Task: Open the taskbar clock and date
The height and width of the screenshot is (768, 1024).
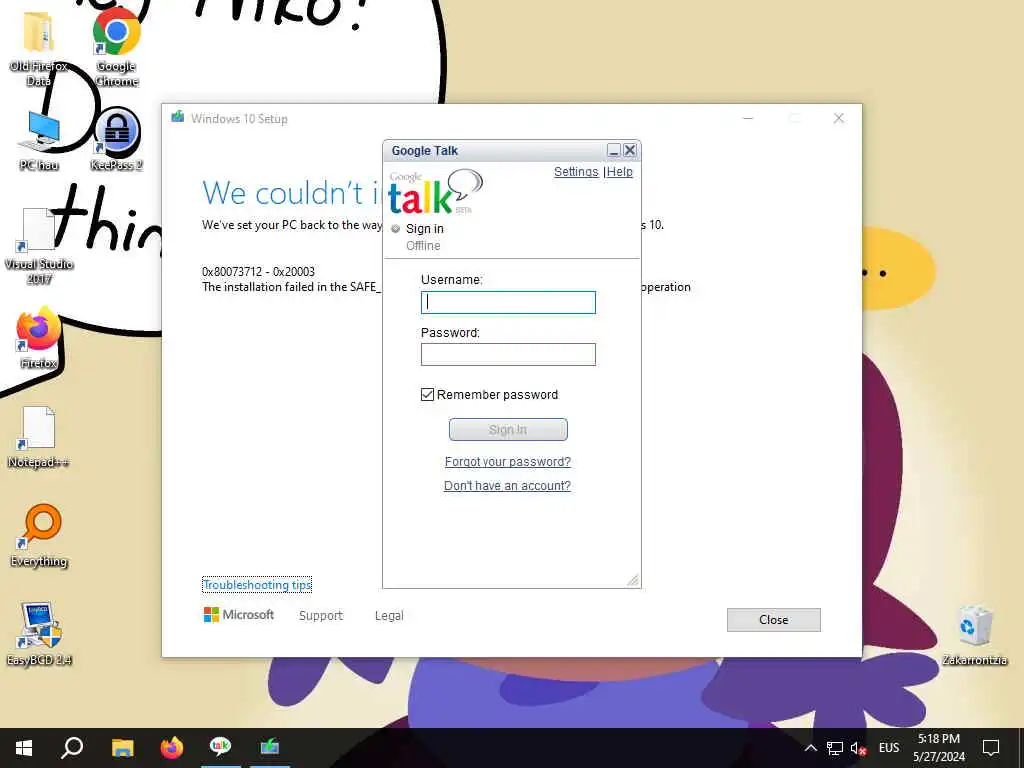Action: click(939, 748)
